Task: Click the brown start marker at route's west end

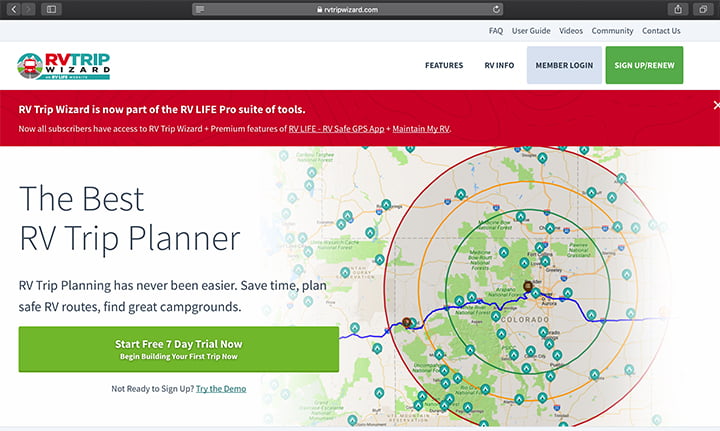Action: (406, 322)
